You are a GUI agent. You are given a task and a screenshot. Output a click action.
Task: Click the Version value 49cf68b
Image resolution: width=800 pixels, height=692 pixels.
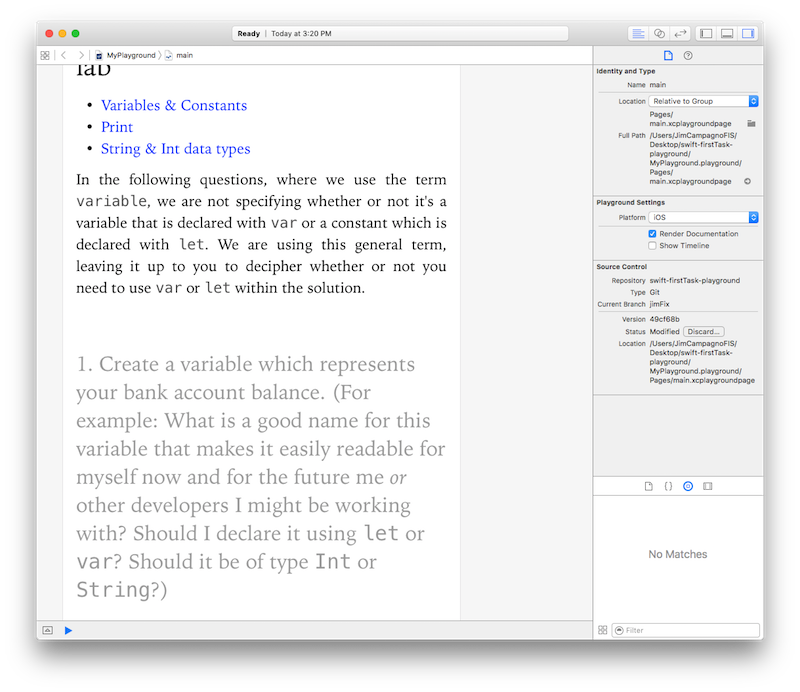point(664,319)
